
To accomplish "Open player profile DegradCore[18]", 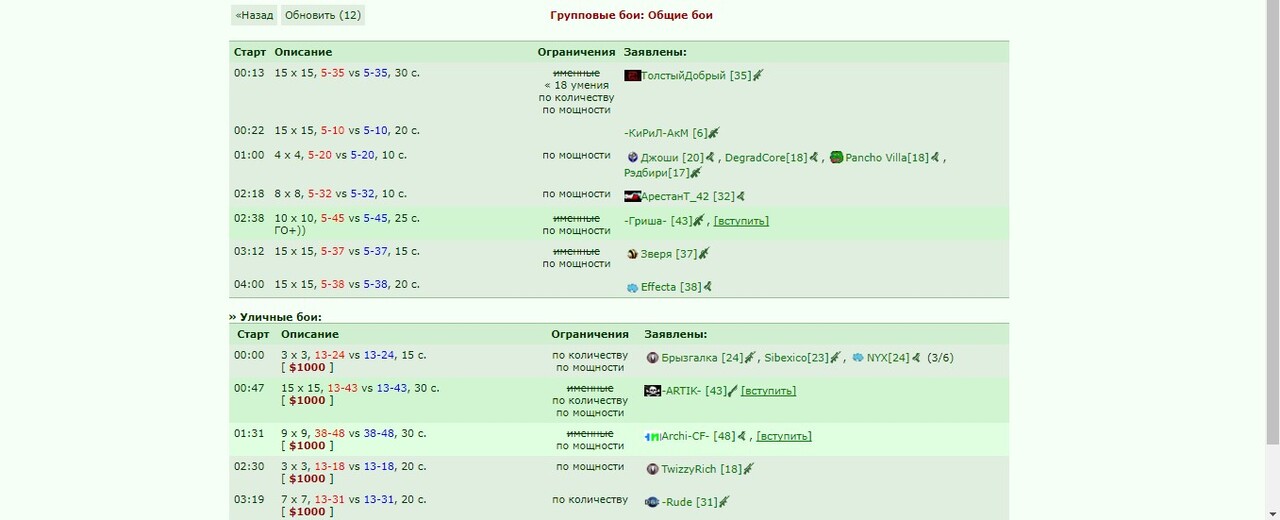I will point(766,157).
